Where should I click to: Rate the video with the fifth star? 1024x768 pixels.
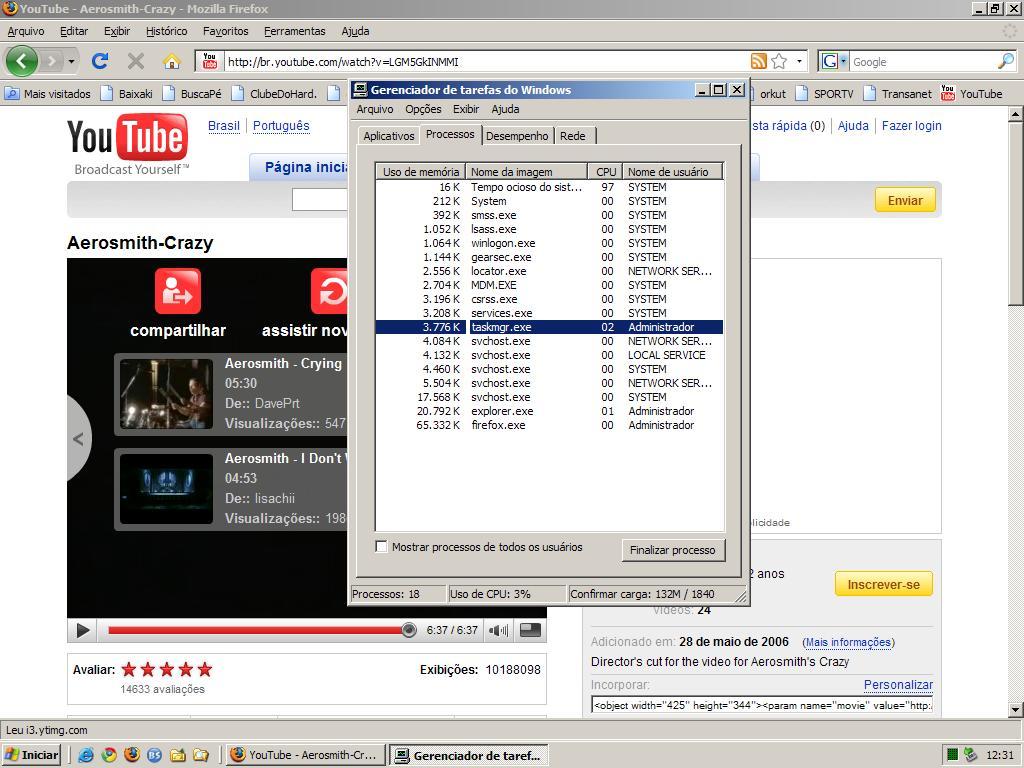tap(205, 669)
